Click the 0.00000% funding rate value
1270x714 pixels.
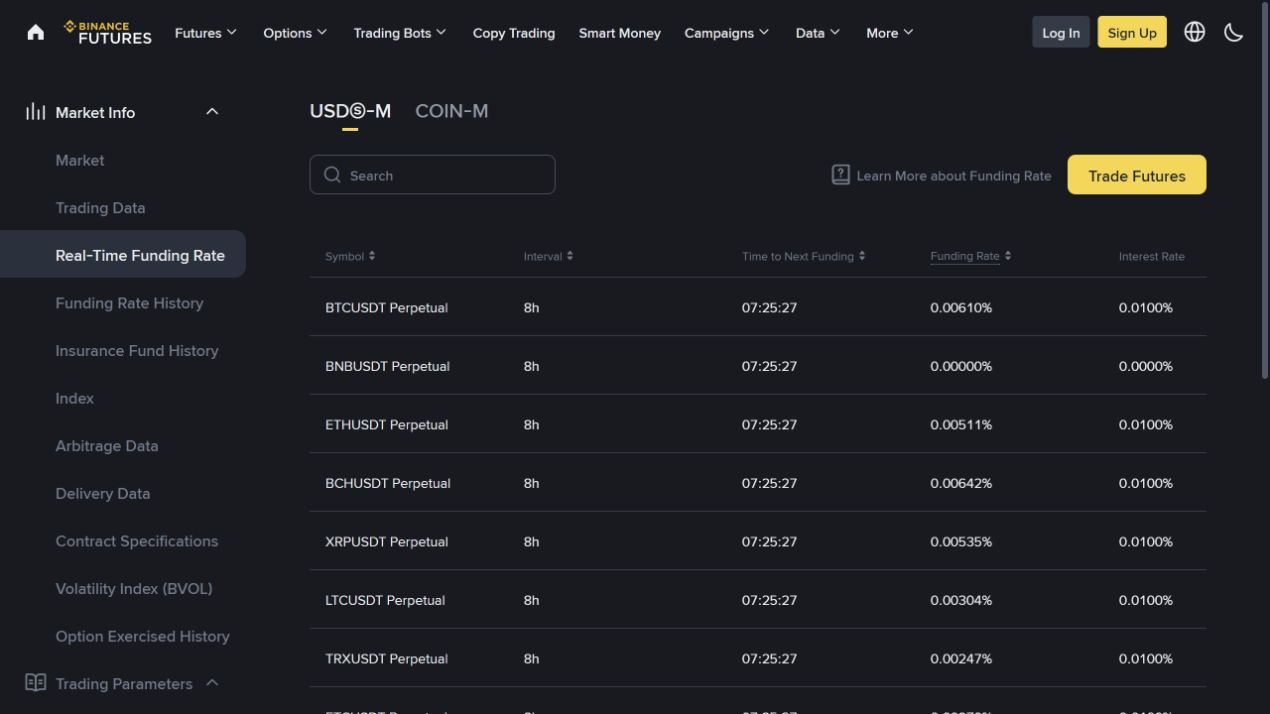coord(961,366)
